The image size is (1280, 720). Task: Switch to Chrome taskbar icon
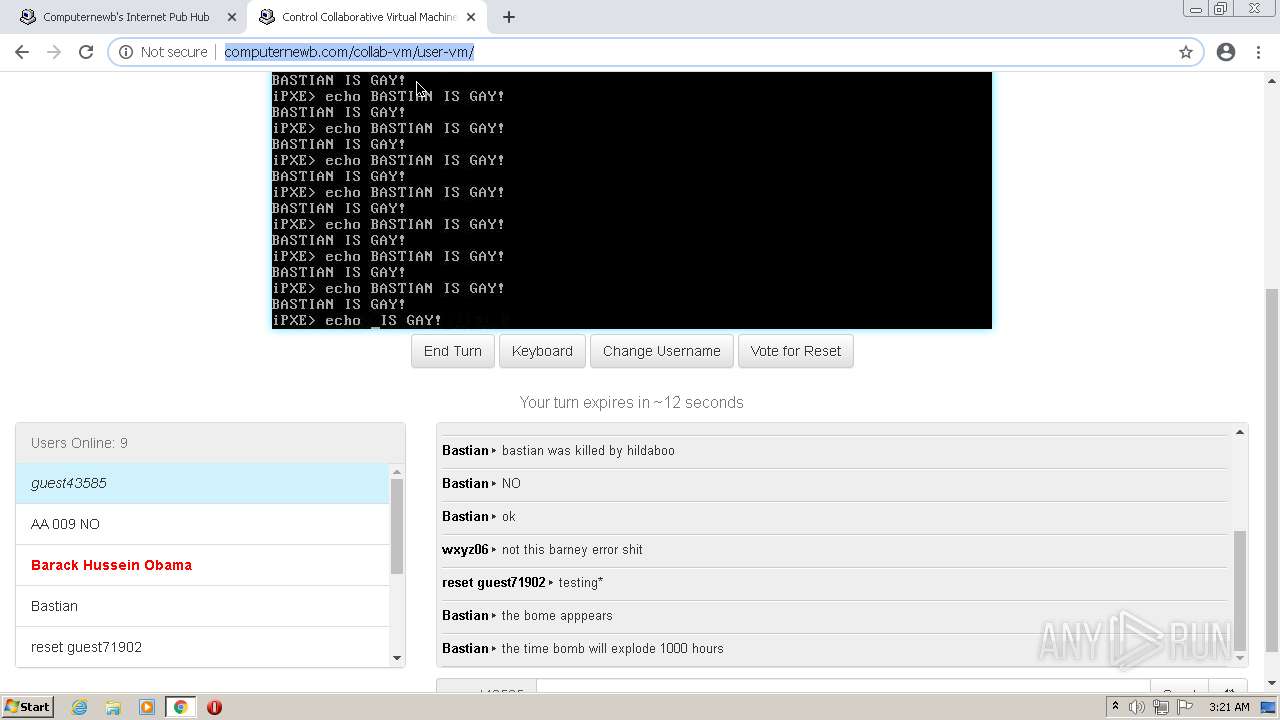(181, 707)
